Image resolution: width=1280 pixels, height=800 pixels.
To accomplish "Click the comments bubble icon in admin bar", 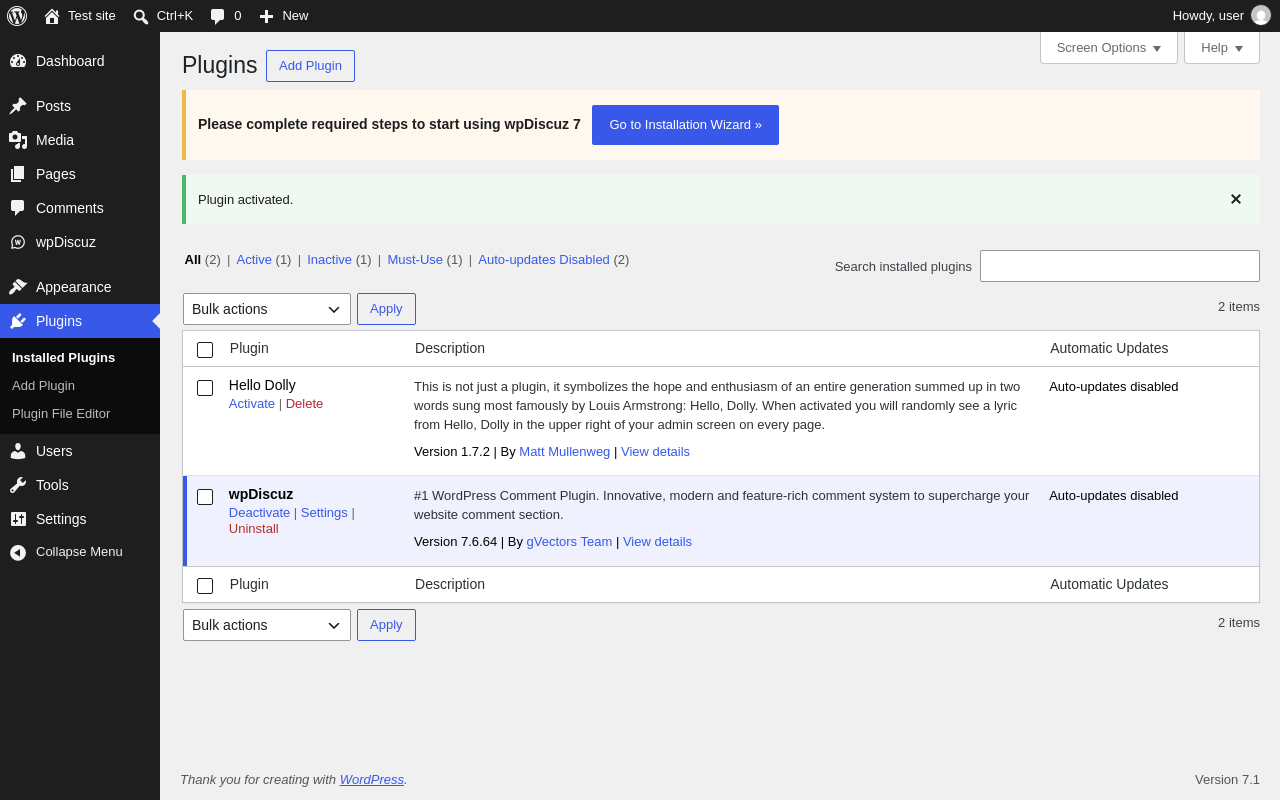I will pyautogui.click(x=217, y=16).
